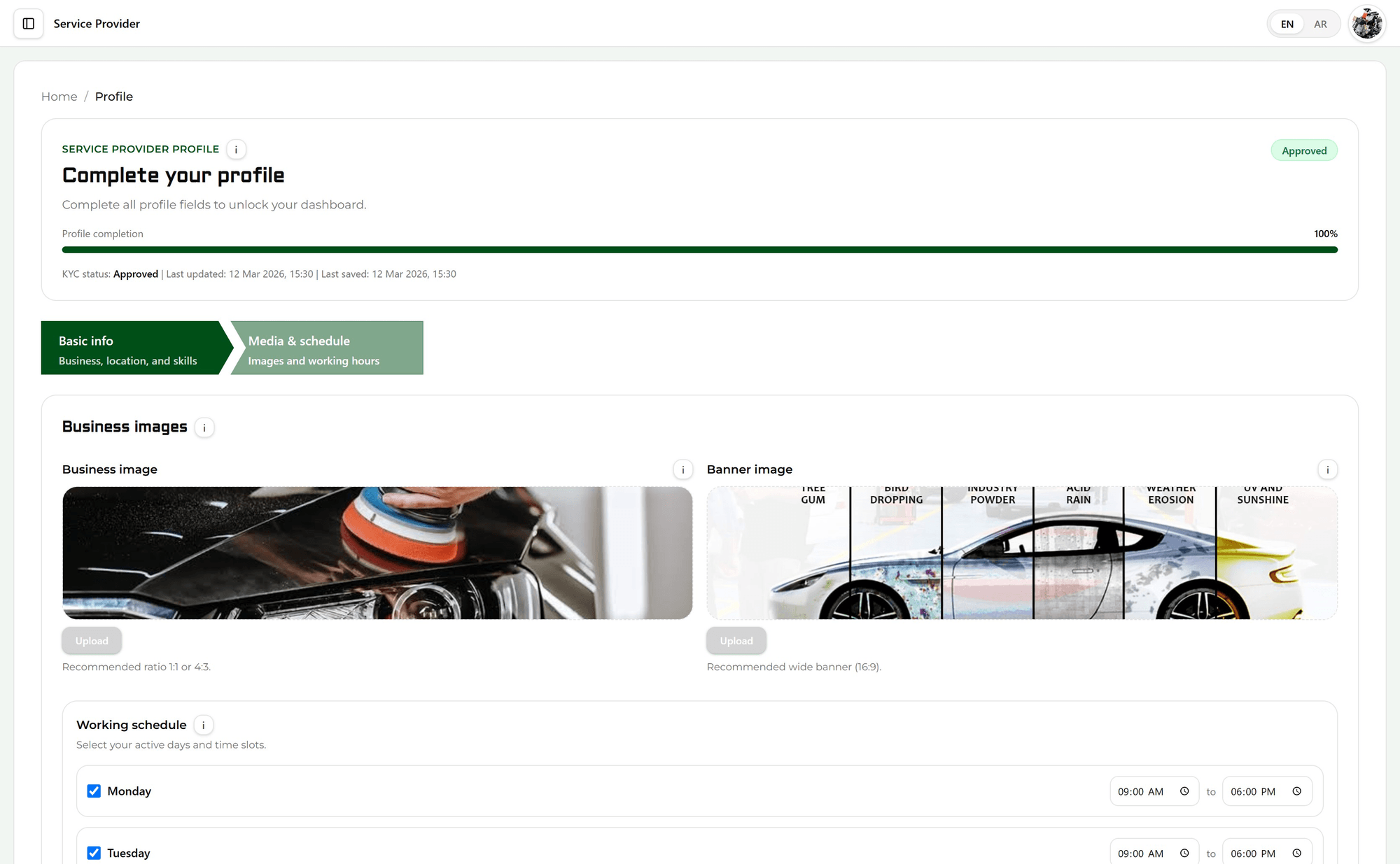
Task: Click Select your active days text
Action: [171, 745]
